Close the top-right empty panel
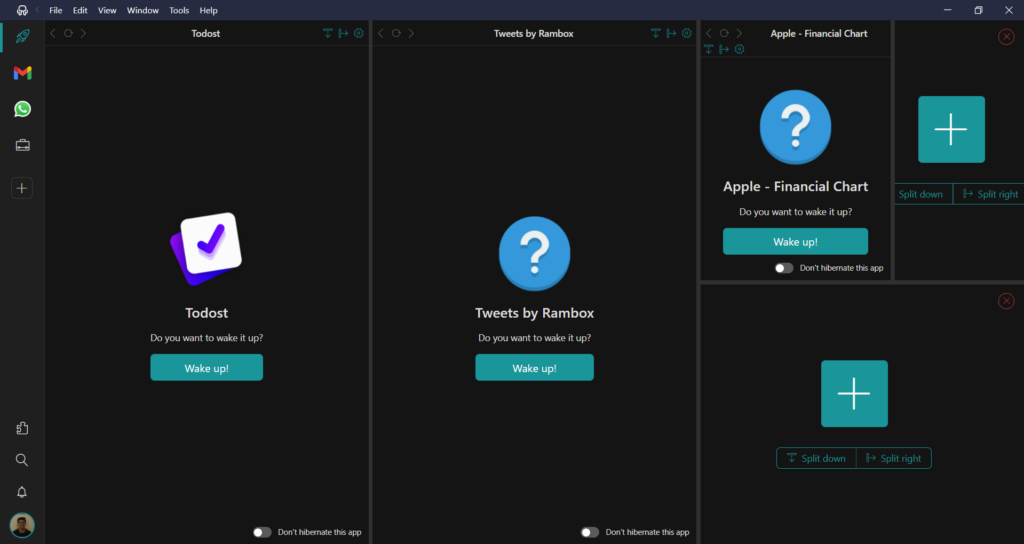Screen dimensions: 1024x544 1006,37
